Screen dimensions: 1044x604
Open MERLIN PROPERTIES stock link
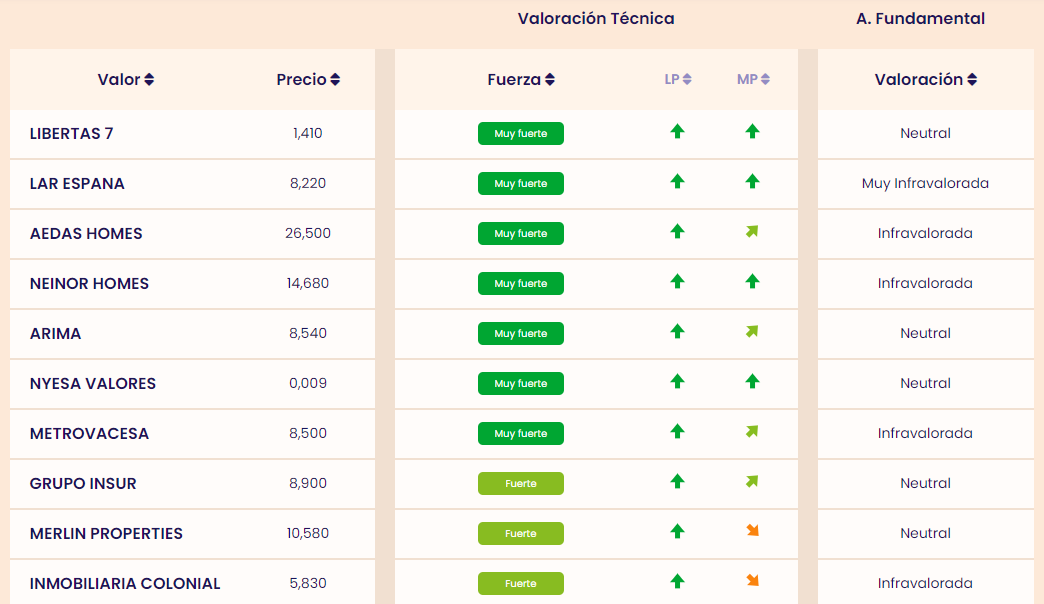click(106, 534)
